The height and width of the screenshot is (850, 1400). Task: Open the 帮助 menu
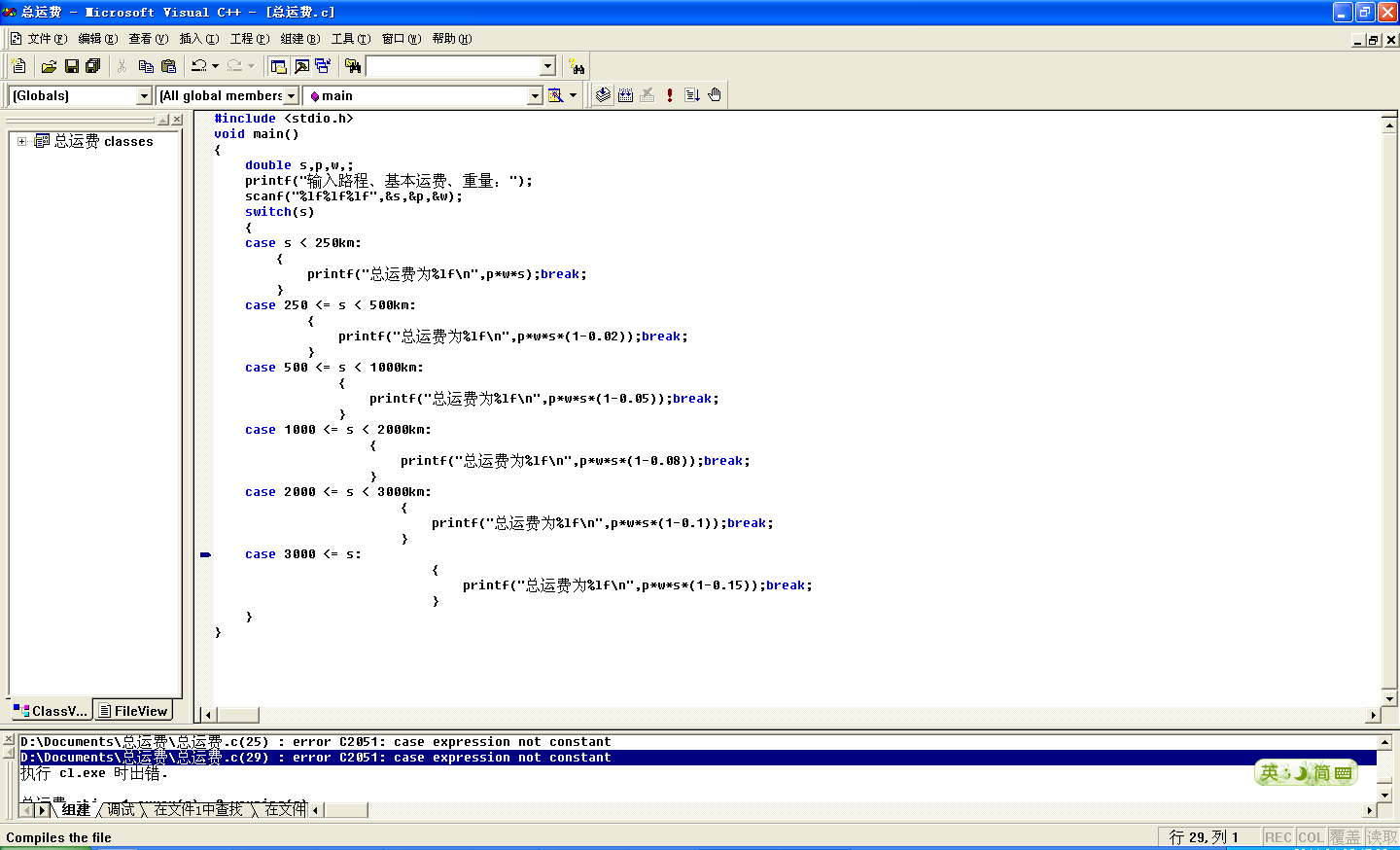(x=452, y=39)
